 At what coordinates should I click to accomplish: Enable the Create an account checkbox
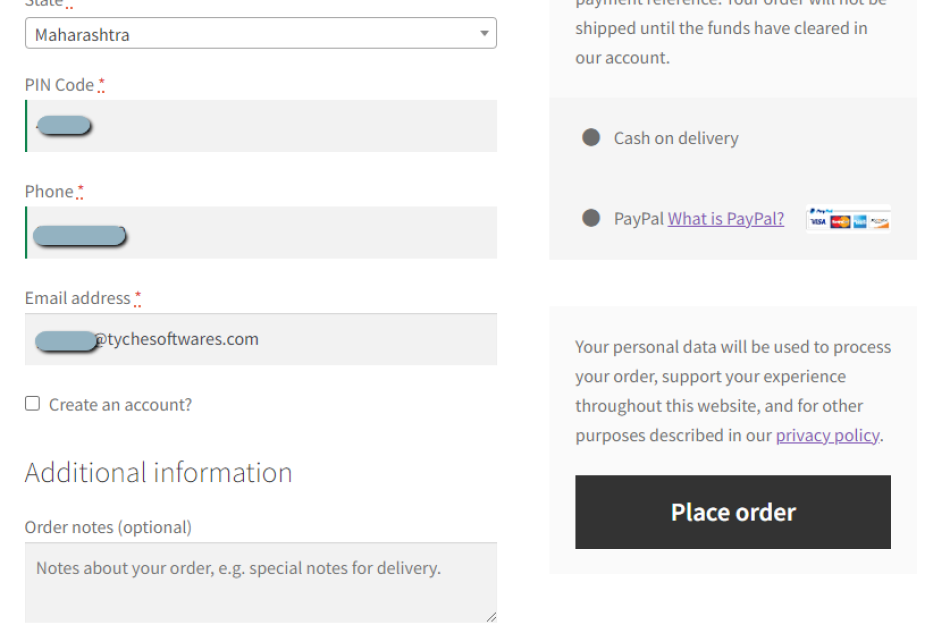tap(32, 403)
